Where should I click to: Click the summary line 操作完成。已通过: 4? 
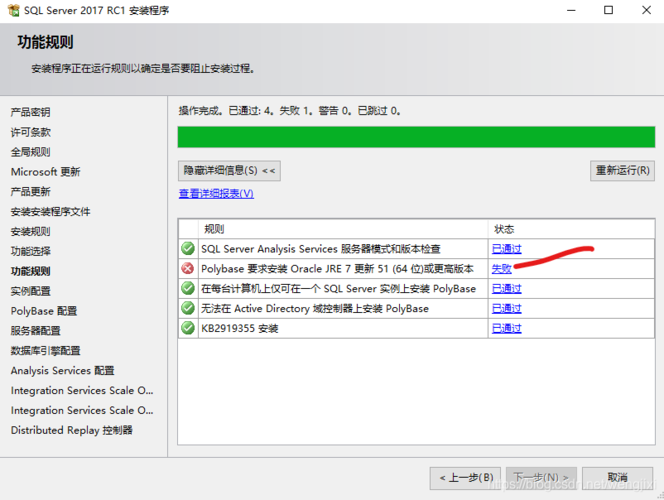point(290,111)
